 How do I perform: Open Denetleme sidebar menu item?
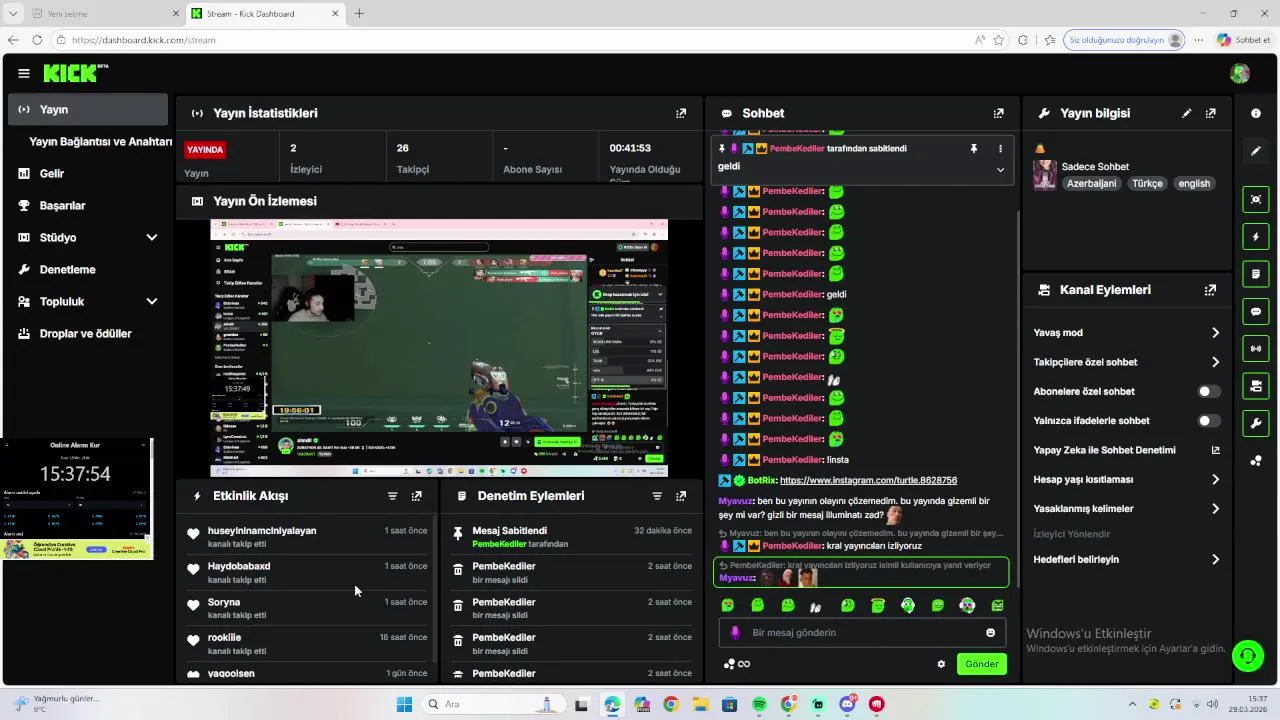coord(88,270)
